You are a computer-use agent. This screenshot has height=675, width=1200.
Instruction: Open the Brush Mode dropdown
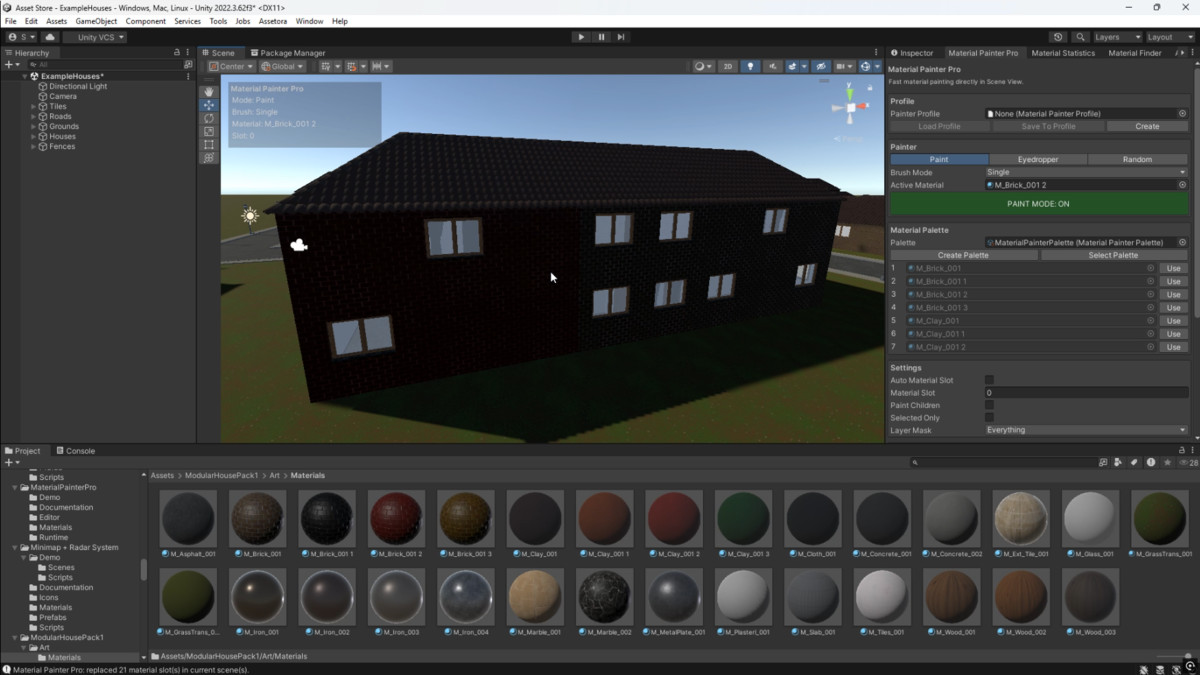1086,172
